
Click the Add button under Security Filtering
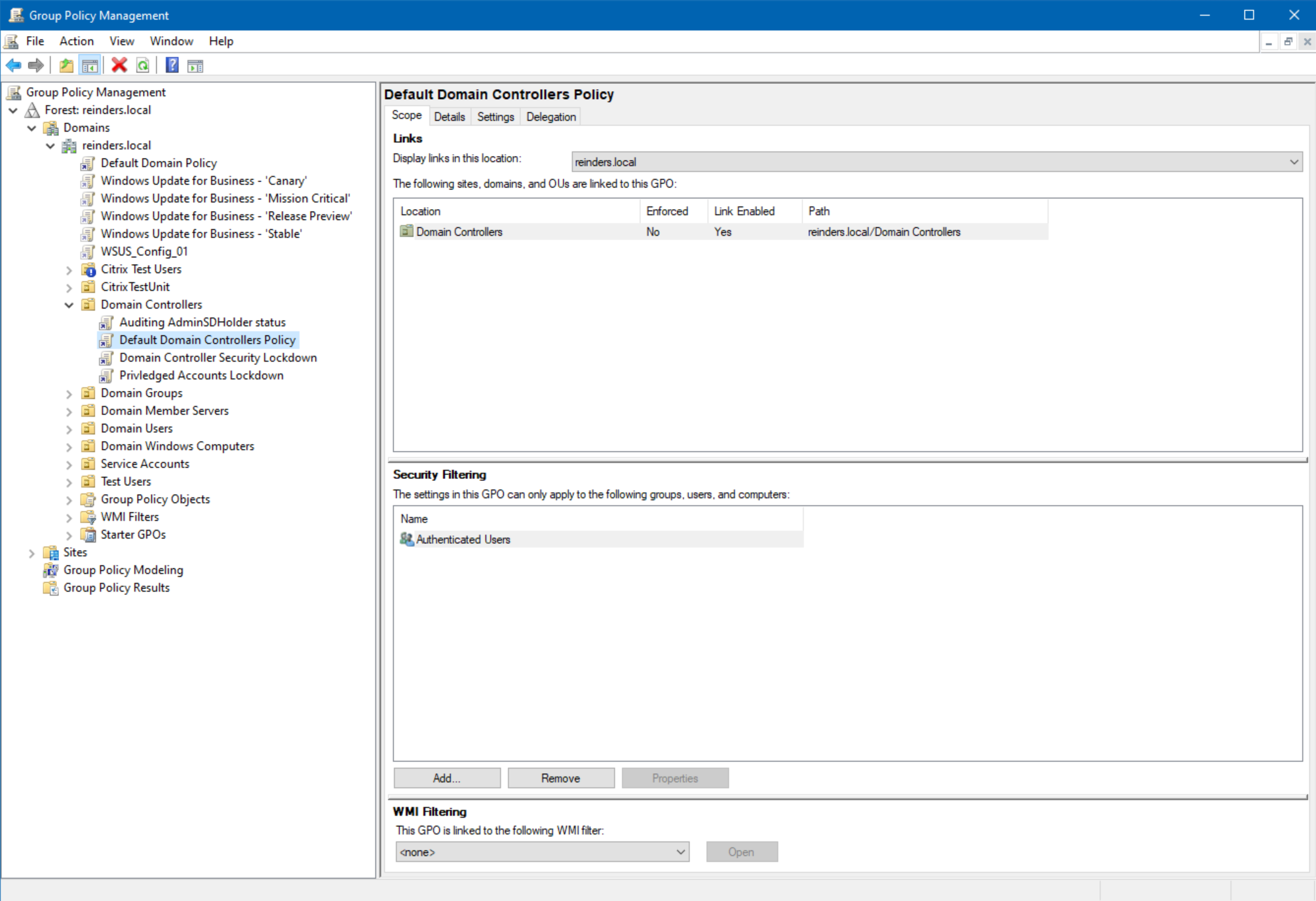[x=446, y=778]
